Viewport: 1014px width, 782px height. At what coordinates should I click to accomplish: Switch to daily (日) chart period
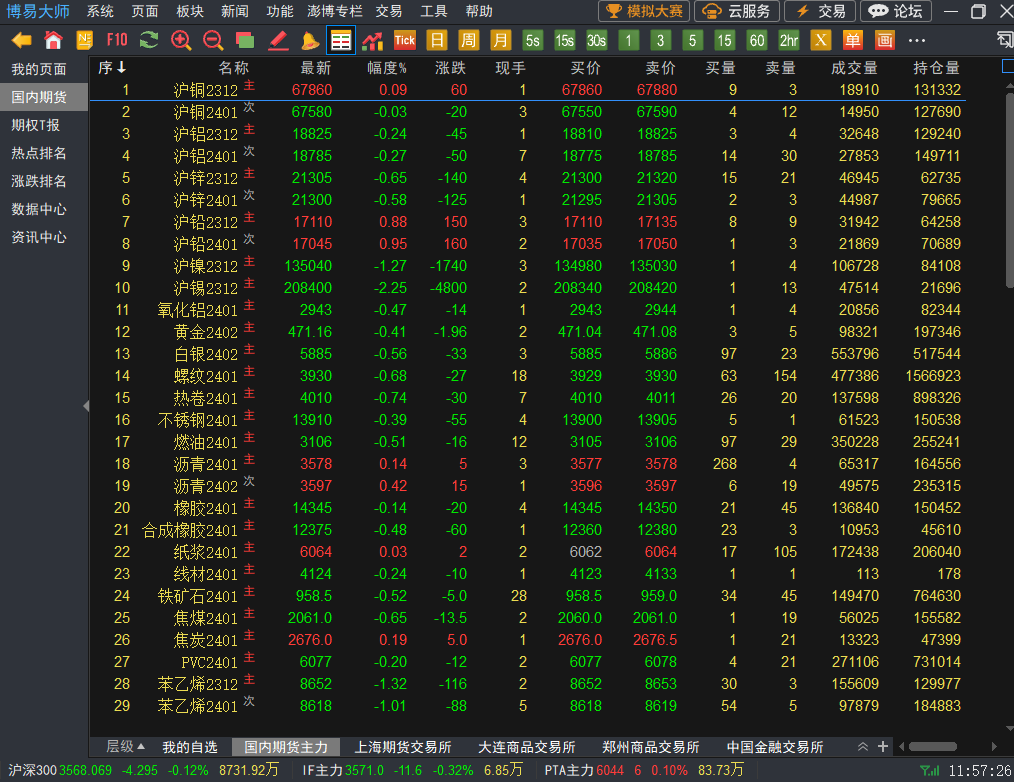point(436,40)
